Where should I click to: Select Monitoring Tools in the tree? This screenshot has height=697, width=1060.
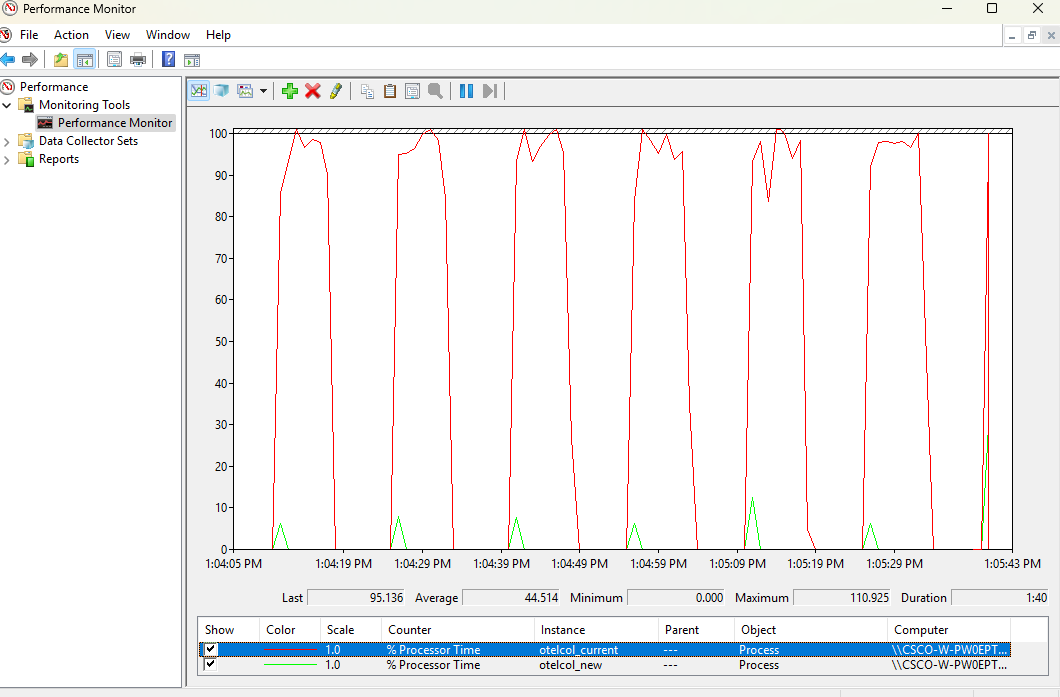84,105
